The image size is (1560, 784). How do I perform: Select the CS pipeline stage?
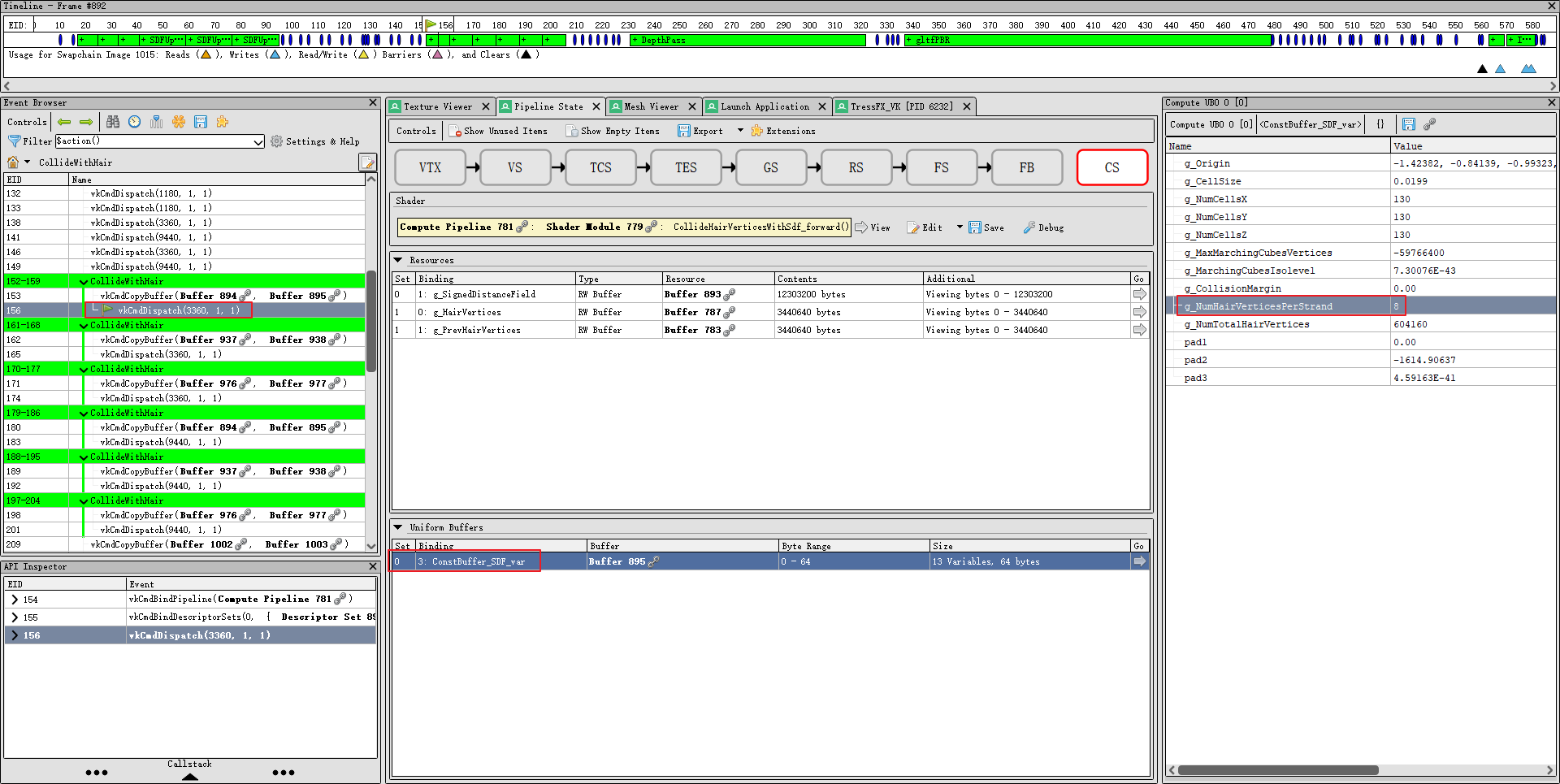pos(1112,167)
